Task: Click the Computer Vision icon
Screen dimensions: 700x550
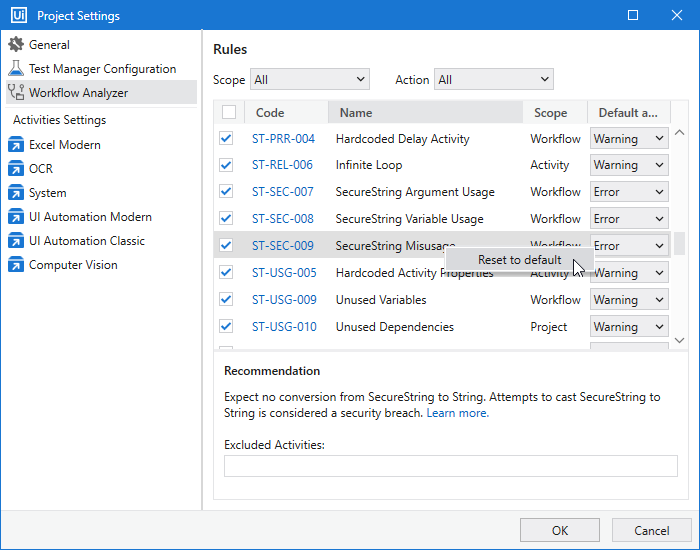Action: 16,265
